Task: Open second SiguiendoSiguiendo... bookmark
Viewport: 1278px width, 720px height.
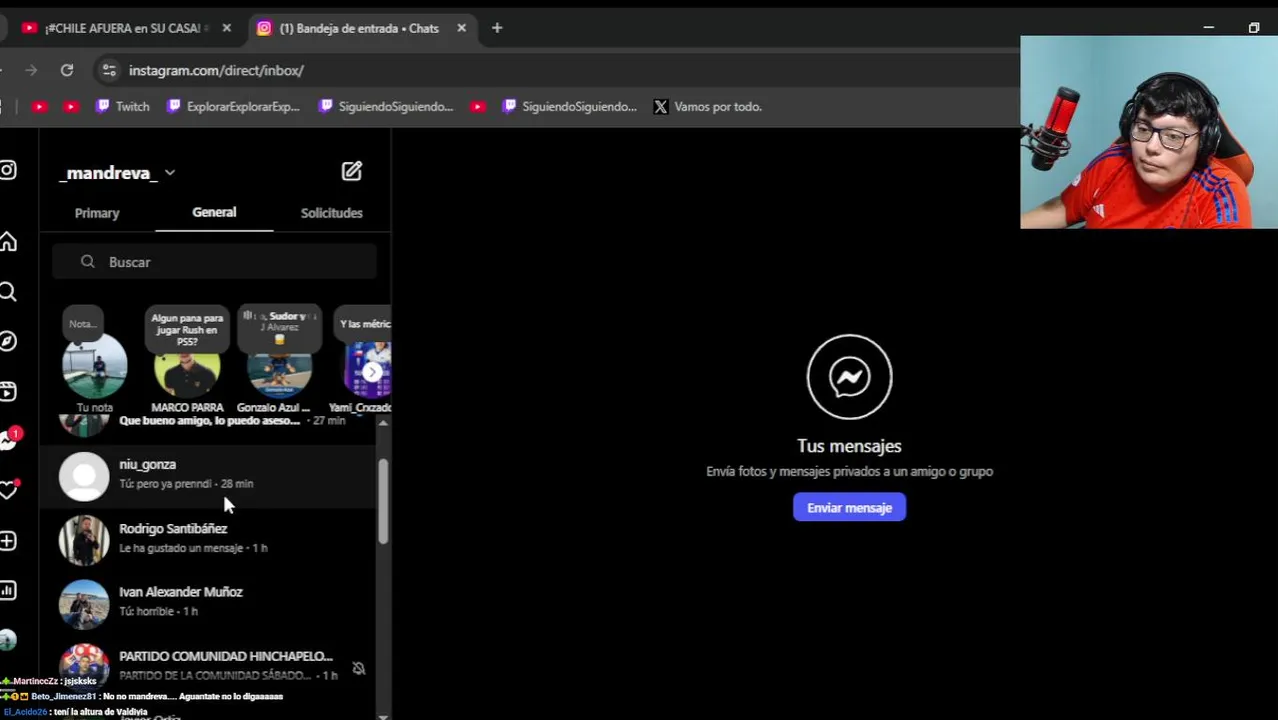Action: point(569,106)
